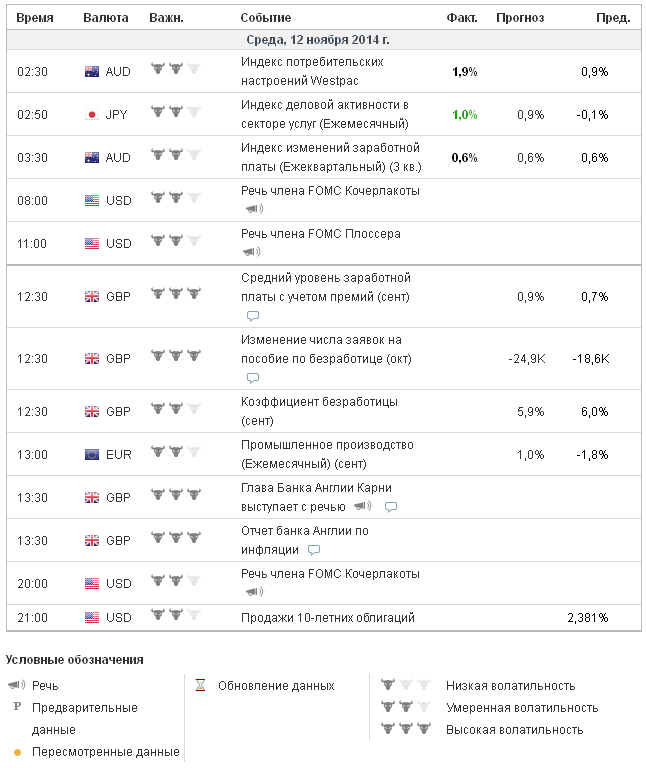The height and width of the screenshot is (768, 646).
Task: Click the orange Пересмотренные данные legend dot
Action: click(x=17, y=751)
